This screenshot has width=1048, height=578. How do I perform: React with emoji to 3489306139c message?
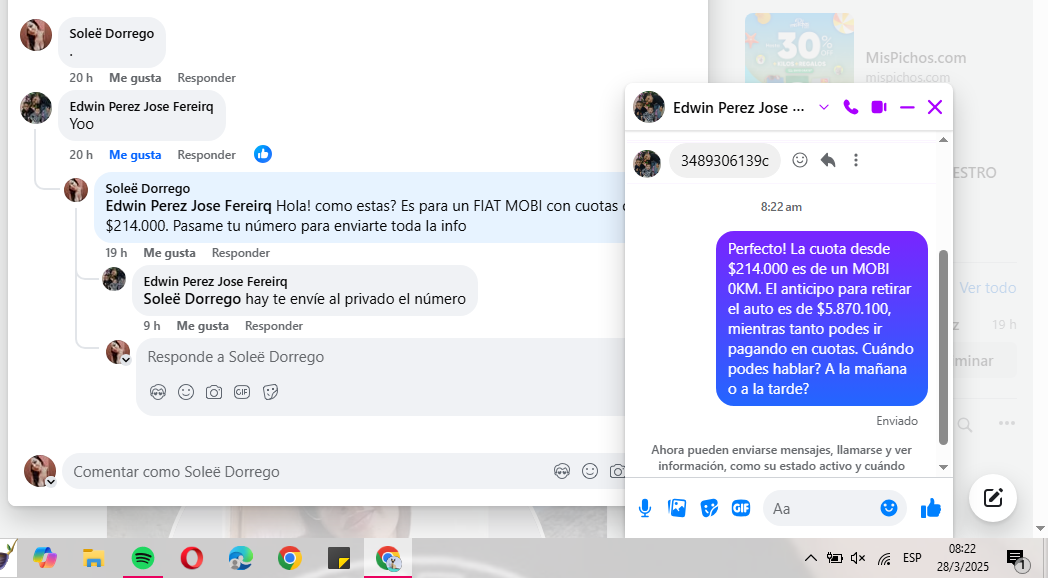(799, 160)
